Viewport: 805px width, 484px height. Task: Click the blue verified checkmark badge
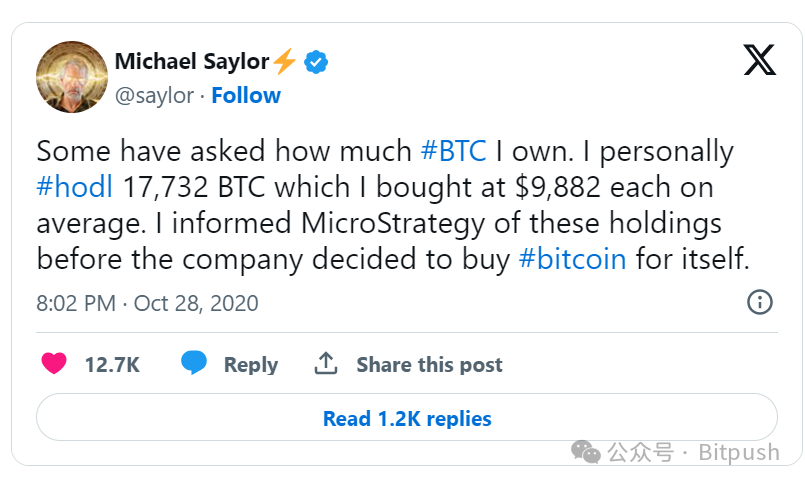[316, 62]
